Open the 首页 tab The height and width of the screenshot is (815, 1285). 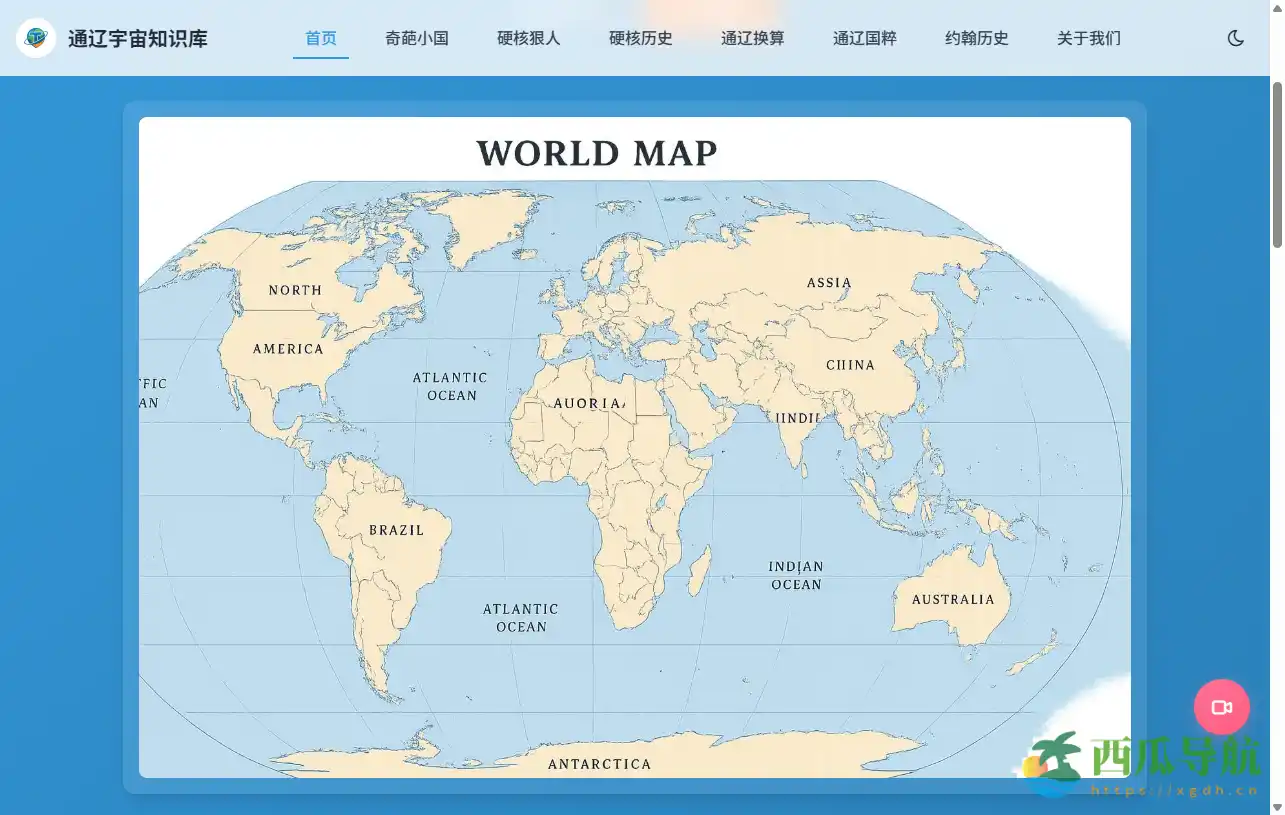coord(321,38)
